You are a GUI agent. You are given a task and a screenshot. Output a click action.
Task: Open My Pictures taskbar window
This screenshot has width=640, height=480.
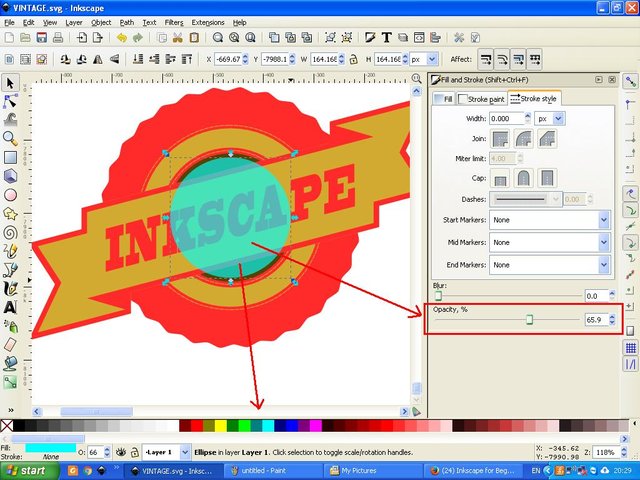[371, 471]
